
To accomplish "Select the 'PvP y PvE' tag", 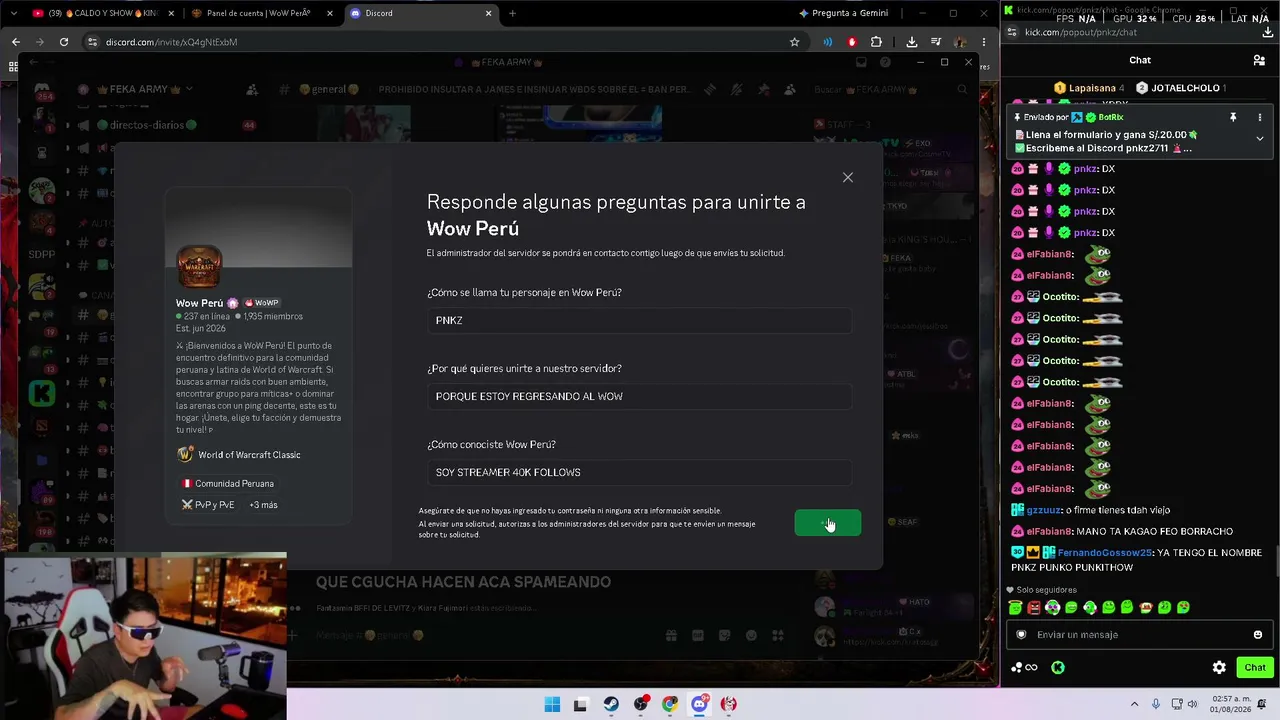I will 209,505.
